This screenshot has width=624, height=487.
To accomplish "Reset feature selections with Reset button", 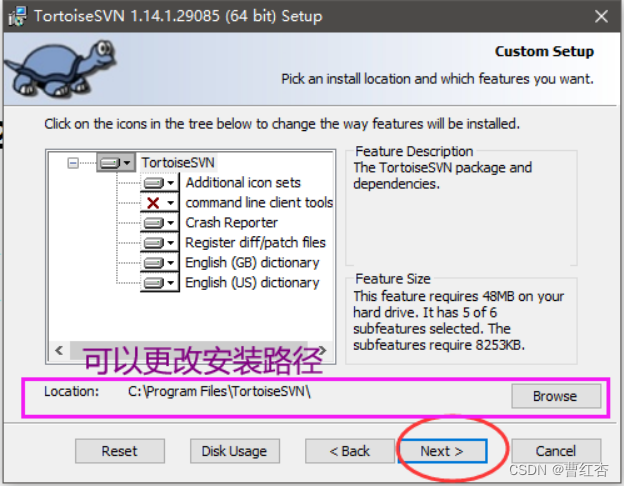I will pos(119,451).
